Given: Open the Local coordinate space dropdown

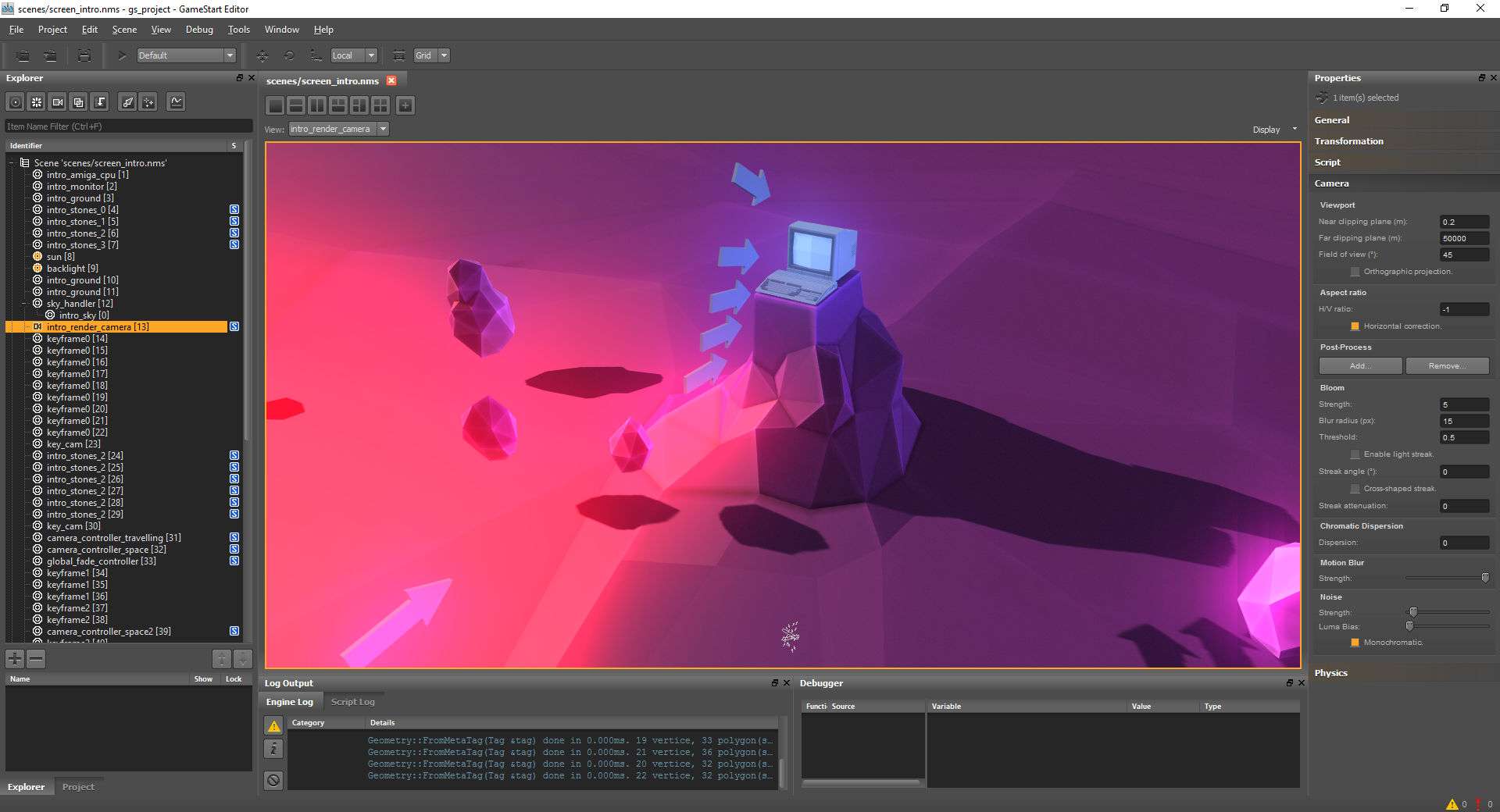Looking at the screenshot, I should click(x=354, y=55).
